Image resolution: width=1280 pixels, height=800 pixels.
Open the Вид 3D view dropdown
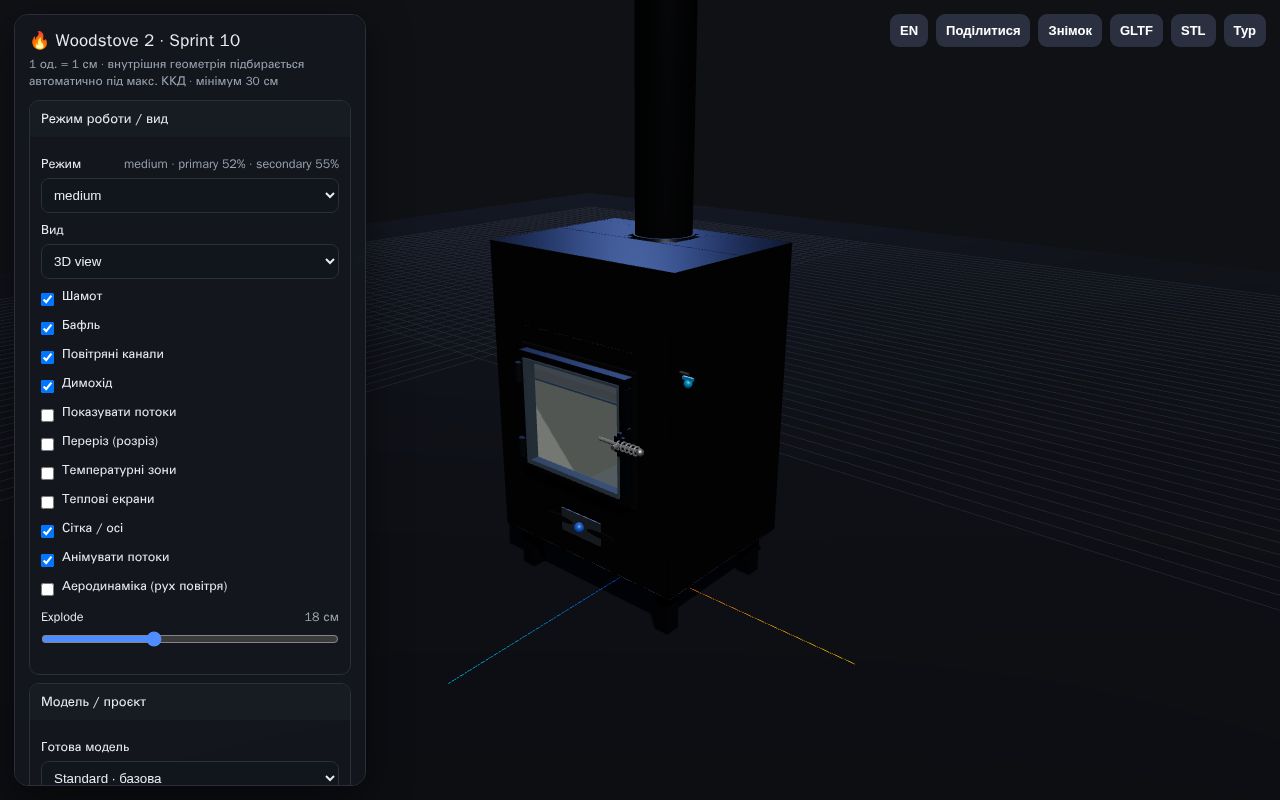point(190,261)
